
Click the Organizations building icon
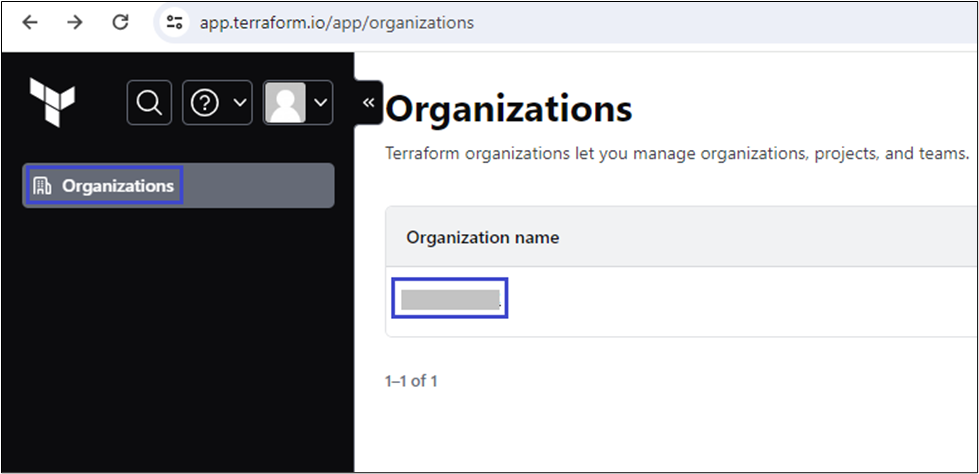(42, 185)
